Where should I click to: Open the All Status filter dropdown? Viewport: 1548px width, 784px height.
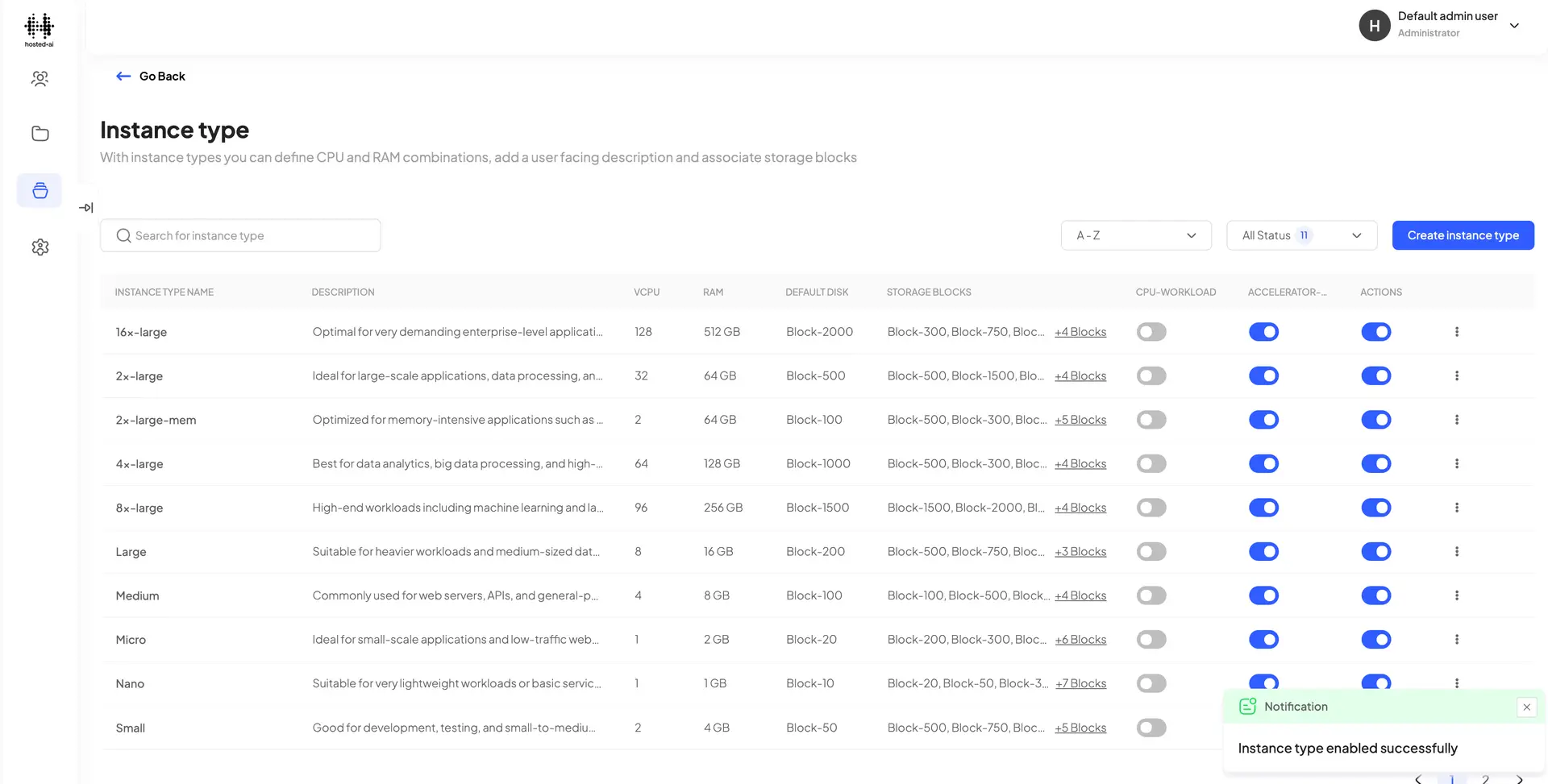pos(1301,234)
